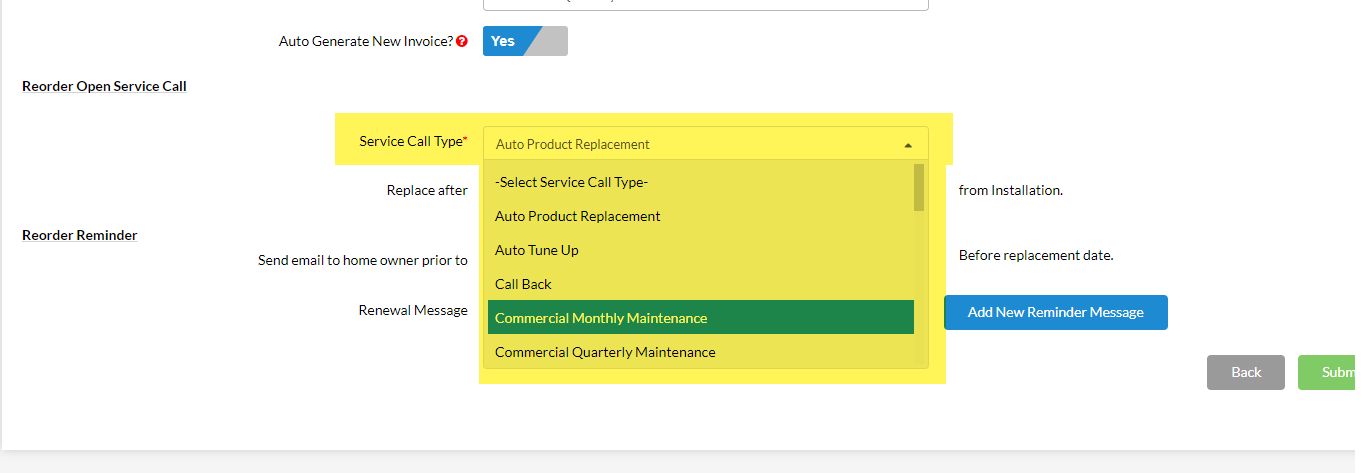Image resolution: width=1364 pixels, height=473 pixels.
Task: Choose Commercial Quarterly Maintenance option
Action: pyautogui.click(x=700, y=352)
